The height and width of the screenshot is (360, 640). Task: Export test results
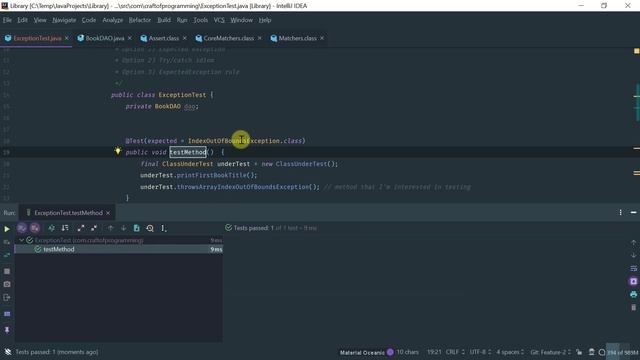[x=137, y=228]
